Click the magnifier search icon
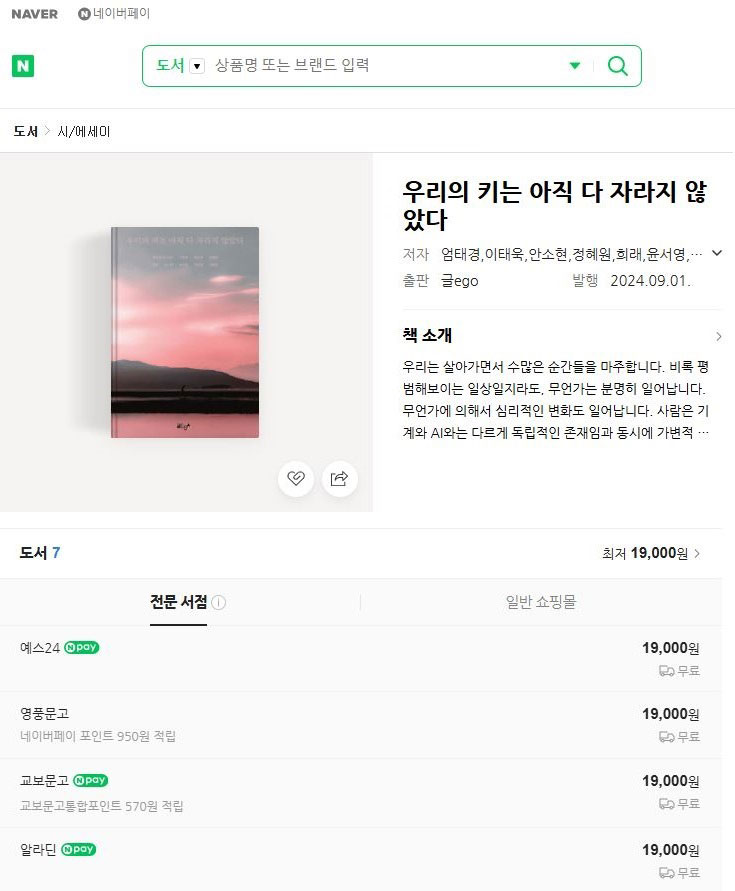735x891 pixels. tap(618, 66)
